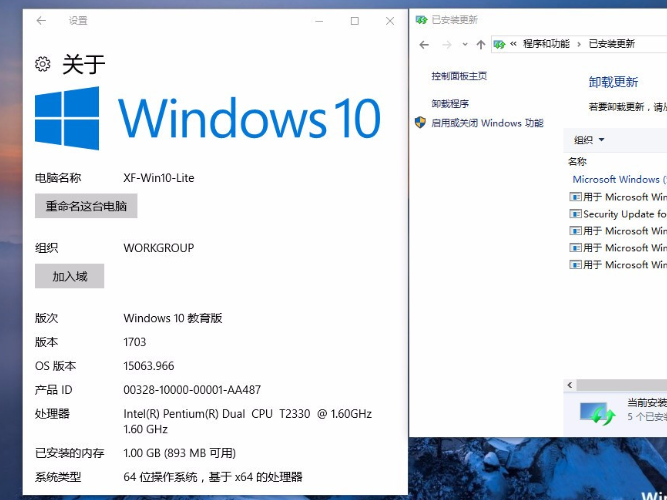Click the gear icon beside 关于

point(43,64)
